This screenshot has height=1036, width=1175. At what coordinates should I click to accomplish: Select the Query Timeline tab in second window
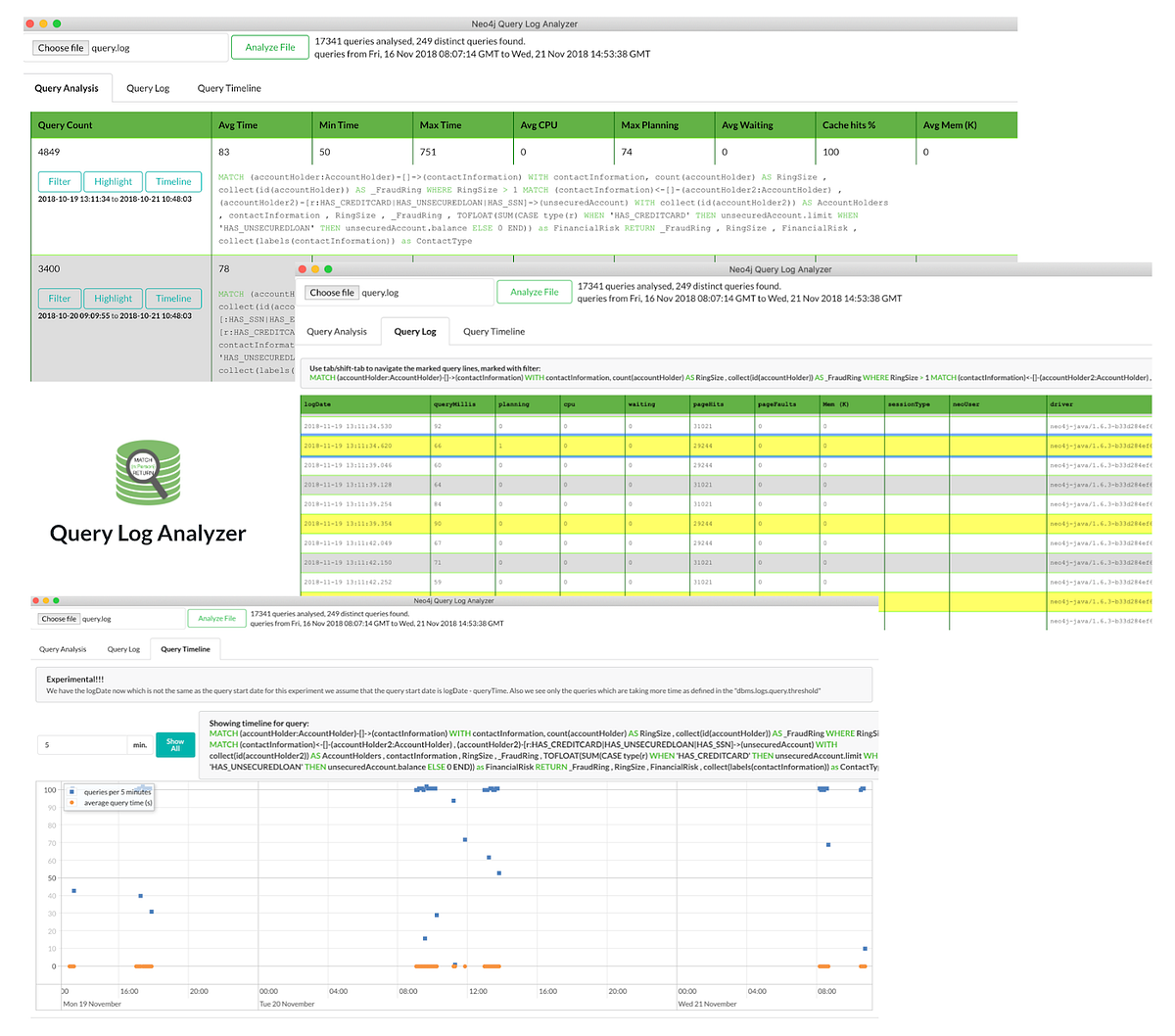[x=493, y=331]
